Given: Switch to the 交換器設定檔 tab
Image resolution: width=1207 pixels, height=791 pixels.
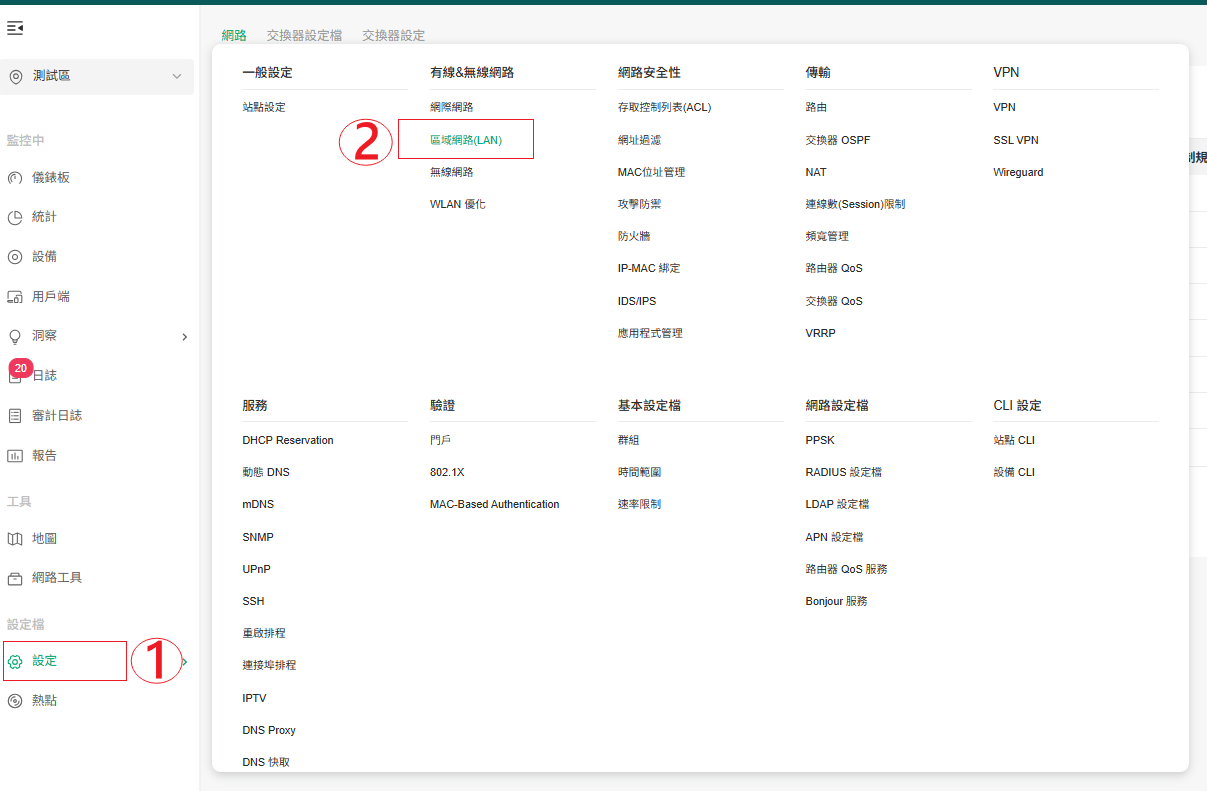Looking at the screenshot, I should (x=304, y=35).
